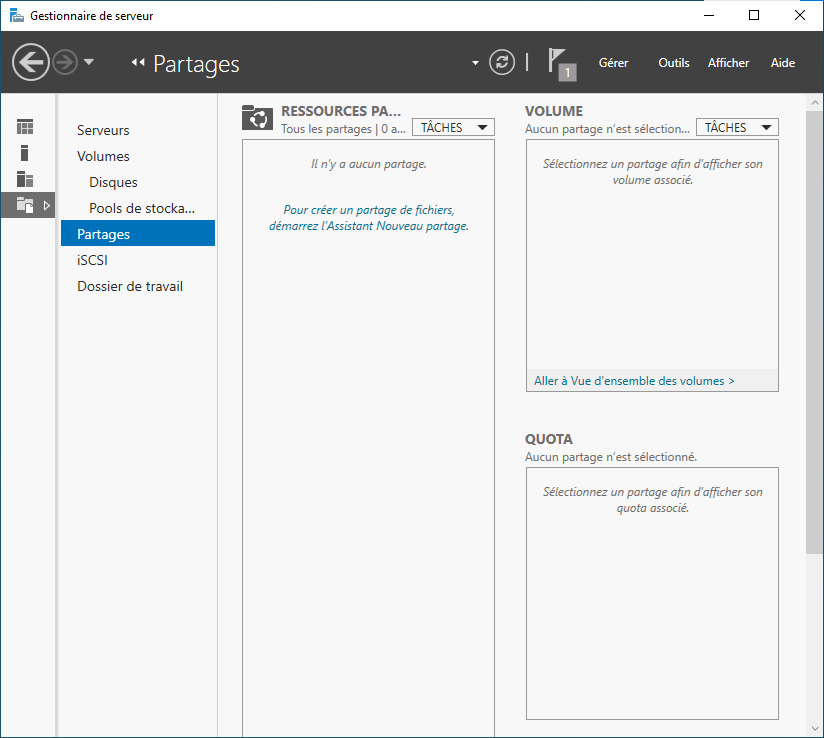
Task: Open the notifications flag
Action: [561, 63]
